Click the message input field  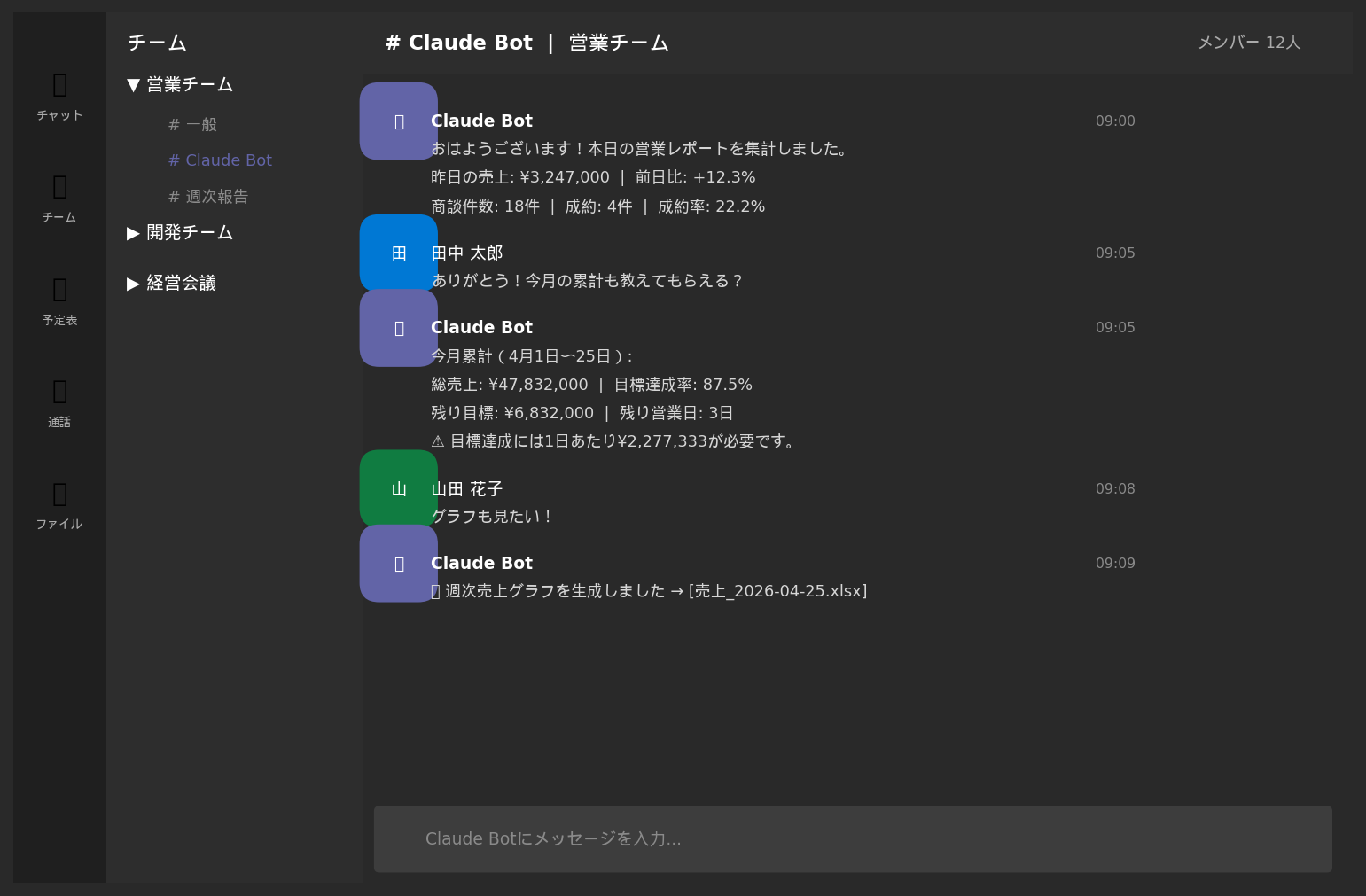click(x=853, y=838)
